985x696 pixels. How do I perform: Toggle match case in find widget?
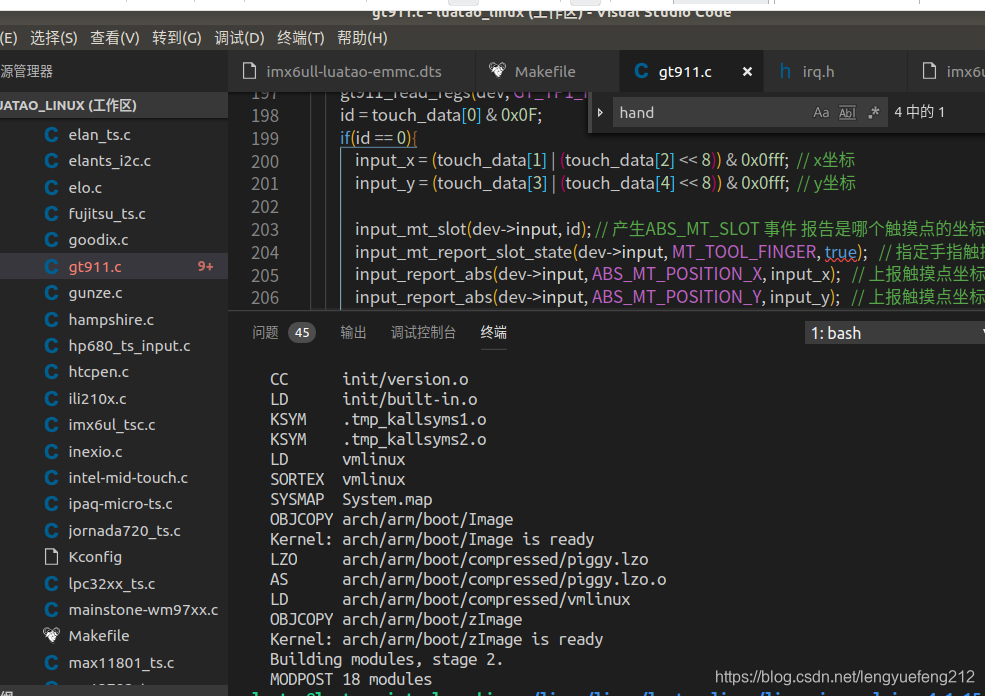pyautogui.click(x=821, y=112)
